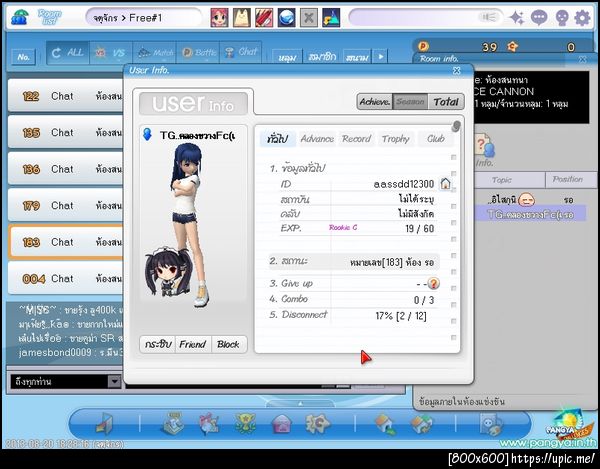
Task: Click the question mark icon beside Give up
Action: tap(433, 283)
